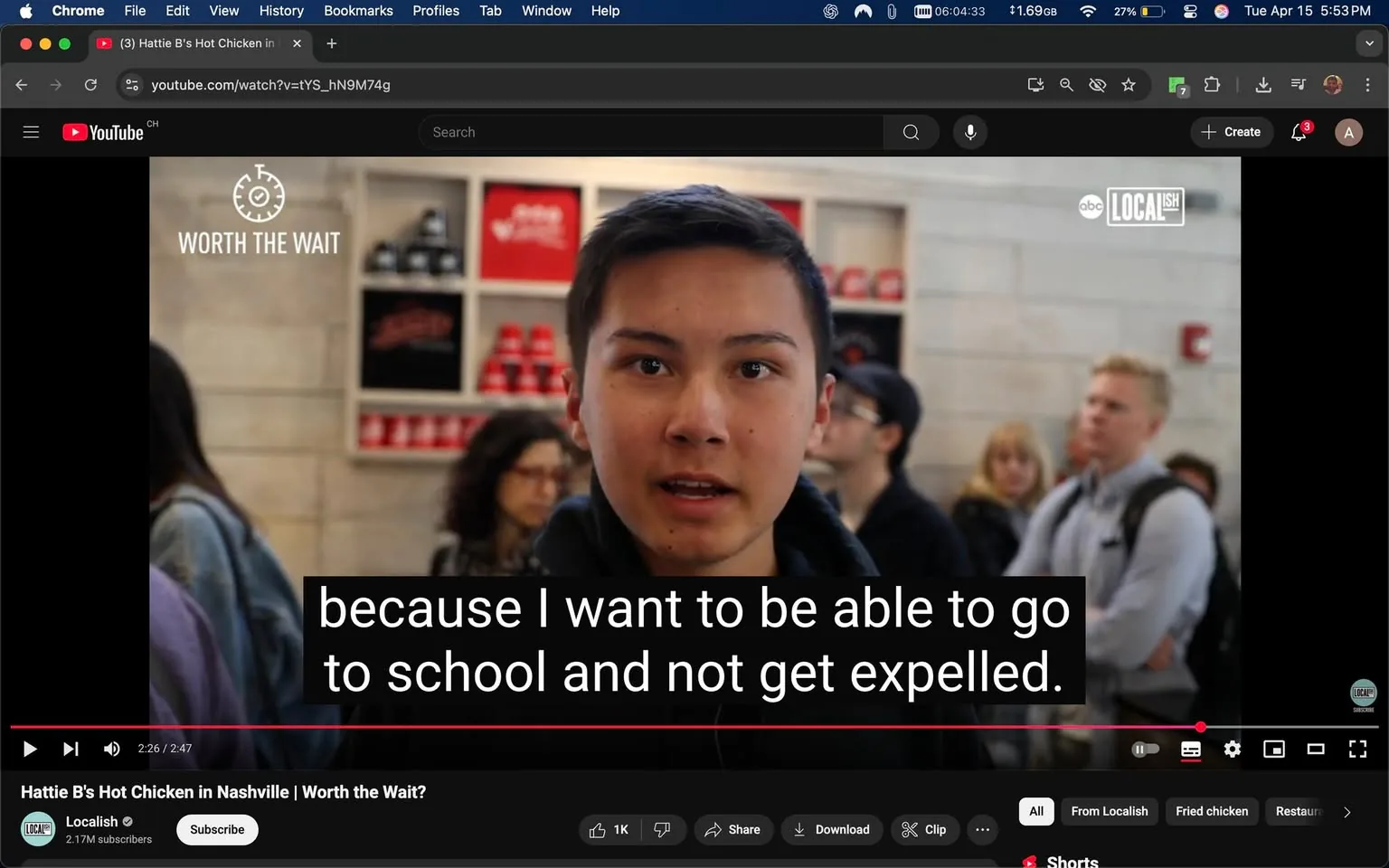Open the Chrome browser menu

(x=1368, y=85)
